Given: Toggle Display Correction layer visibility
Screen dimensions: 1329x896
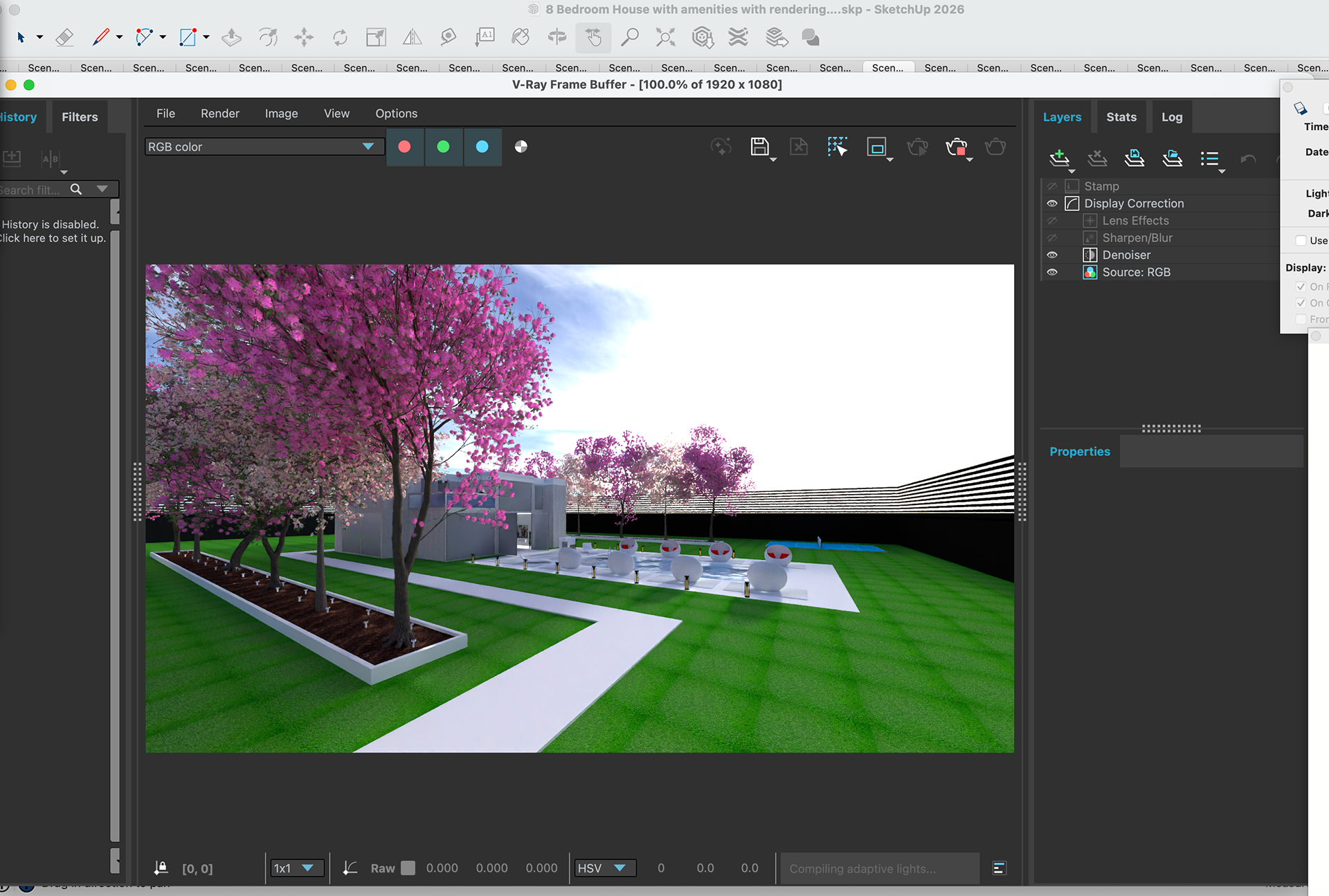Looking at the screenshot, I should pos(1052,203).
